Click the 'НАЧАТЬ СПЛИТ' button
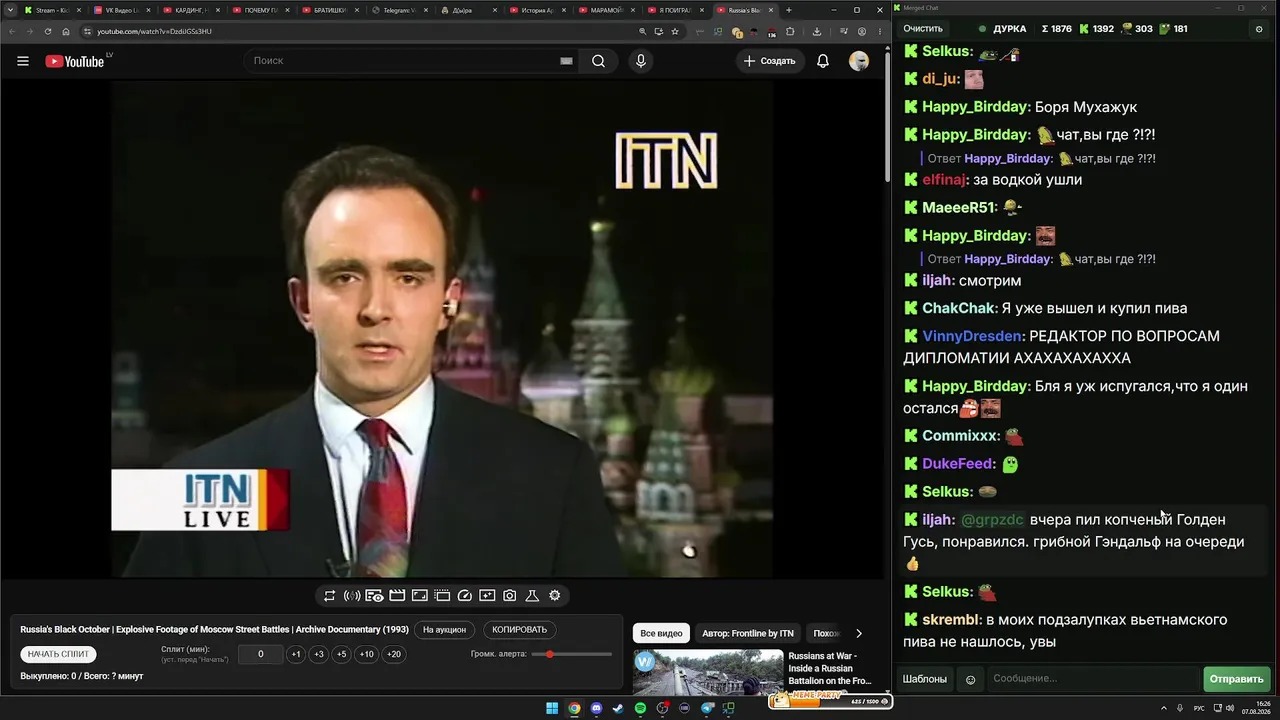This screenshot has height=720, width=1280. coord(59,654)
